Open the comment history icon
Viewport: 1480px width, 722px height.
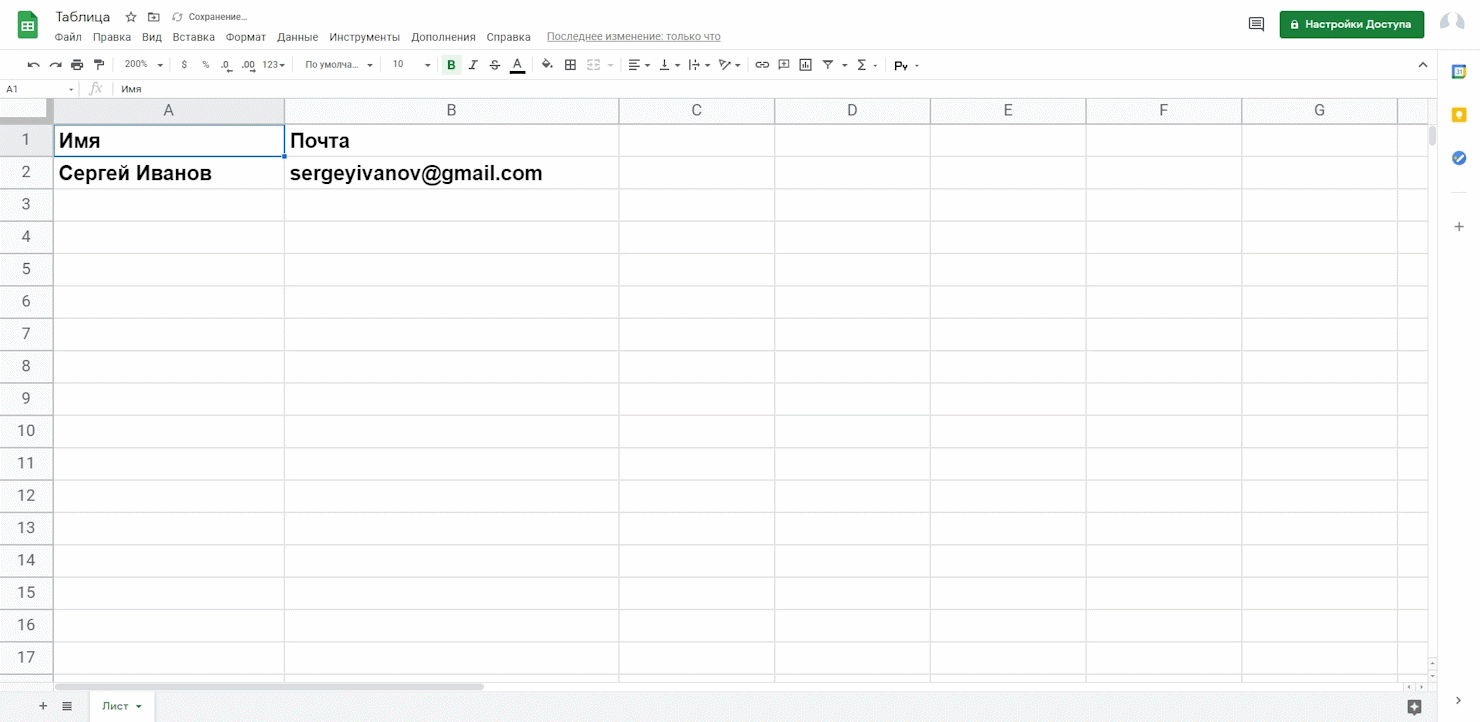tap(1257, 24)
